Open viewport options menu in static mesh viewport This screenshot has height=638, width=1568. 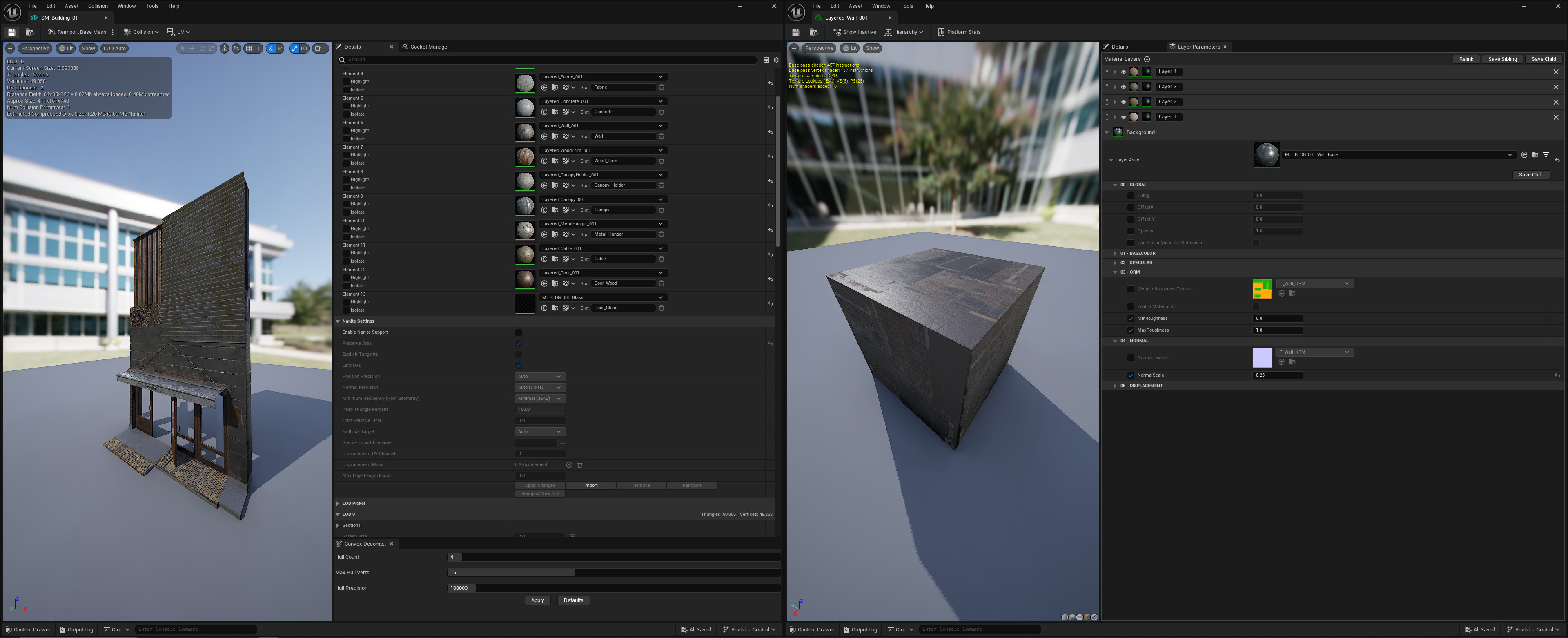(10, 48)
